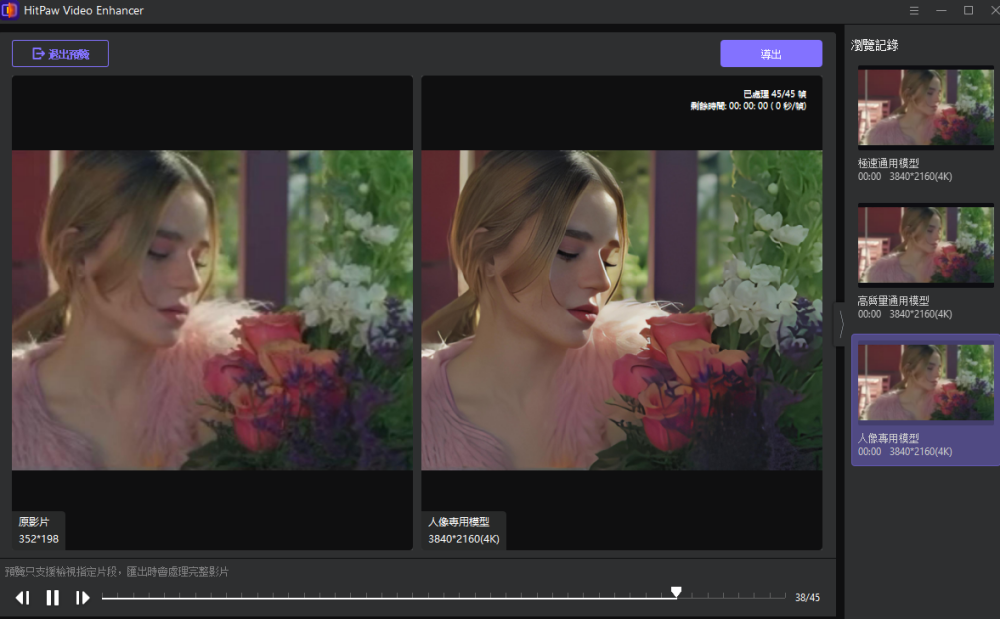Viewport: 1000px width, 619px height.
Task: Pause the preview playback
Action: [53, 598]
